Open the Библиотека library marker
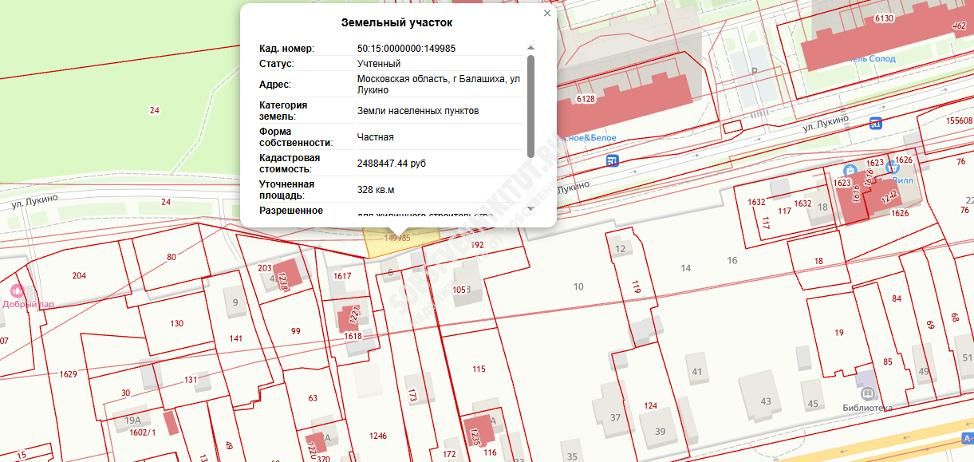974x462 pixels. point(866,393)
